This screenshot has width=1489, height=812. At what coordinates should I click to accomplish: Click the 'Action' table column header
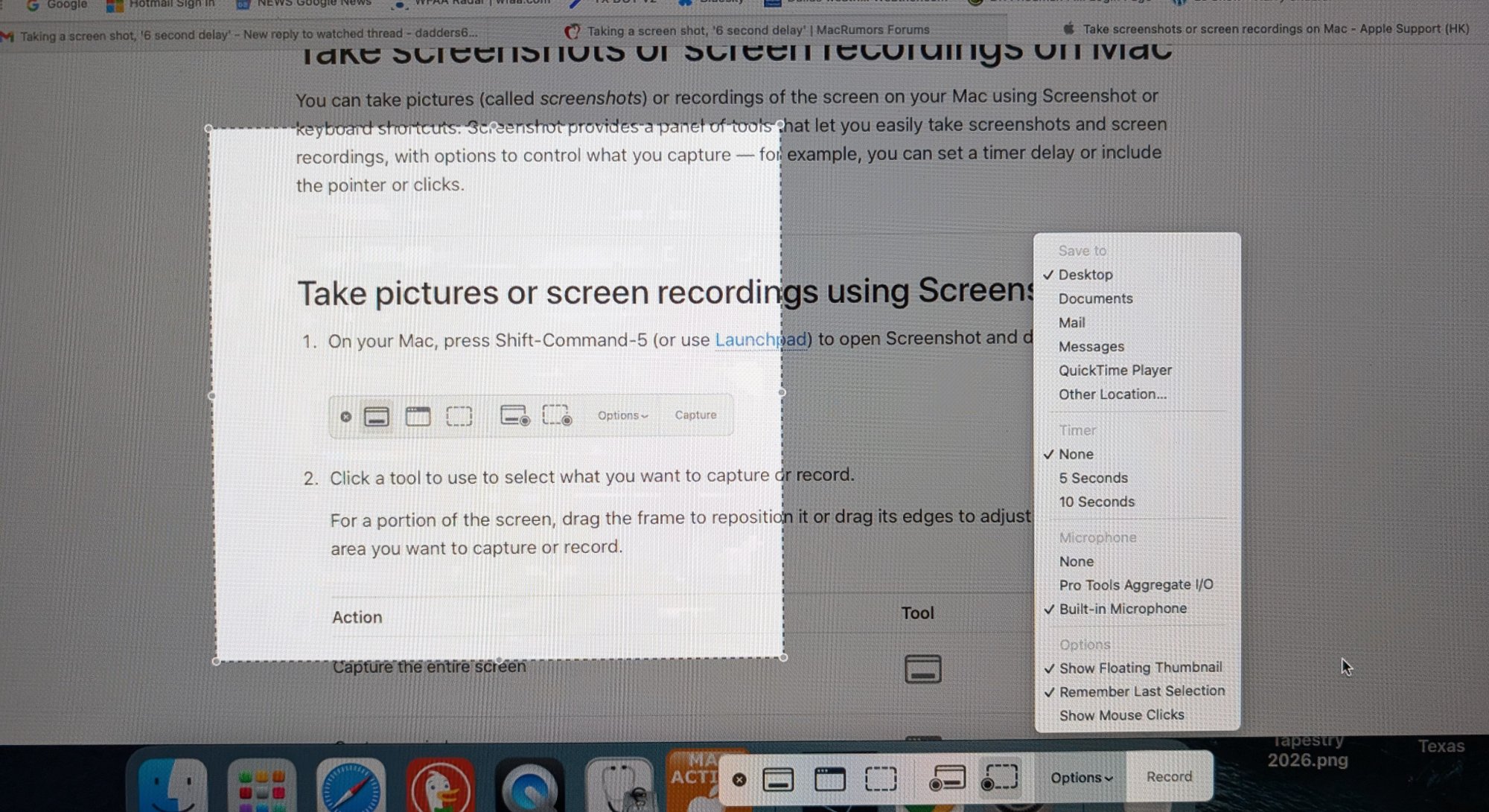click(357, 617)
